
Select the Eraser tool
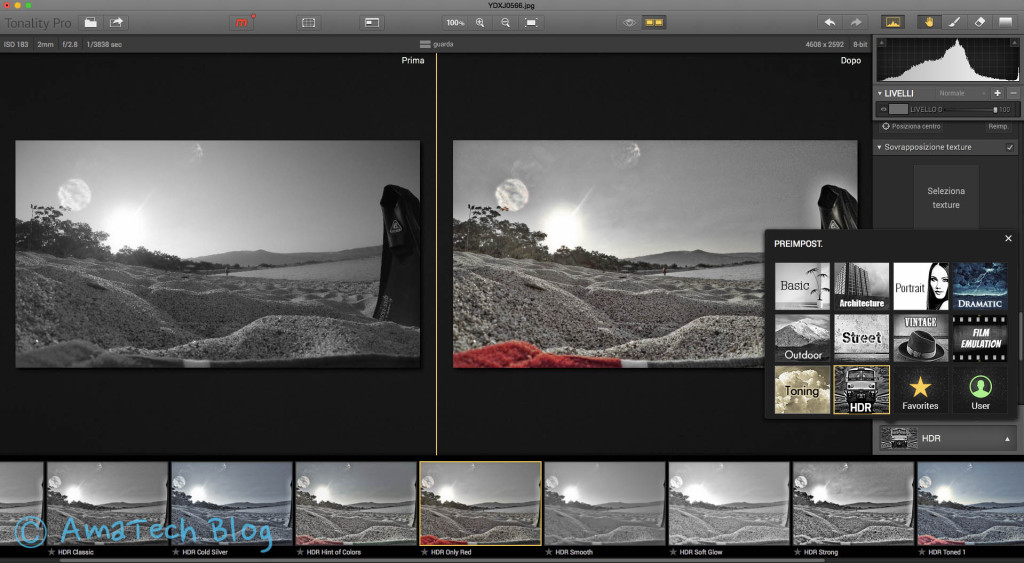(980, 22)
